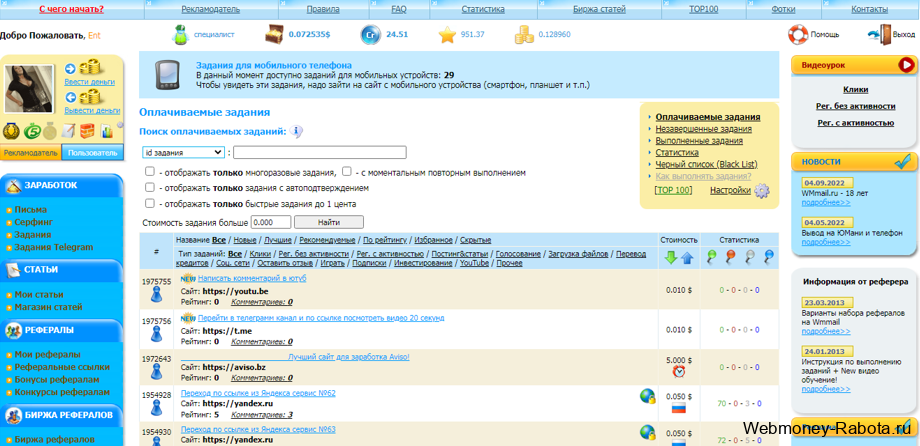Click the notepad with pencil icon
920x446 pixels.
[69, 130]
